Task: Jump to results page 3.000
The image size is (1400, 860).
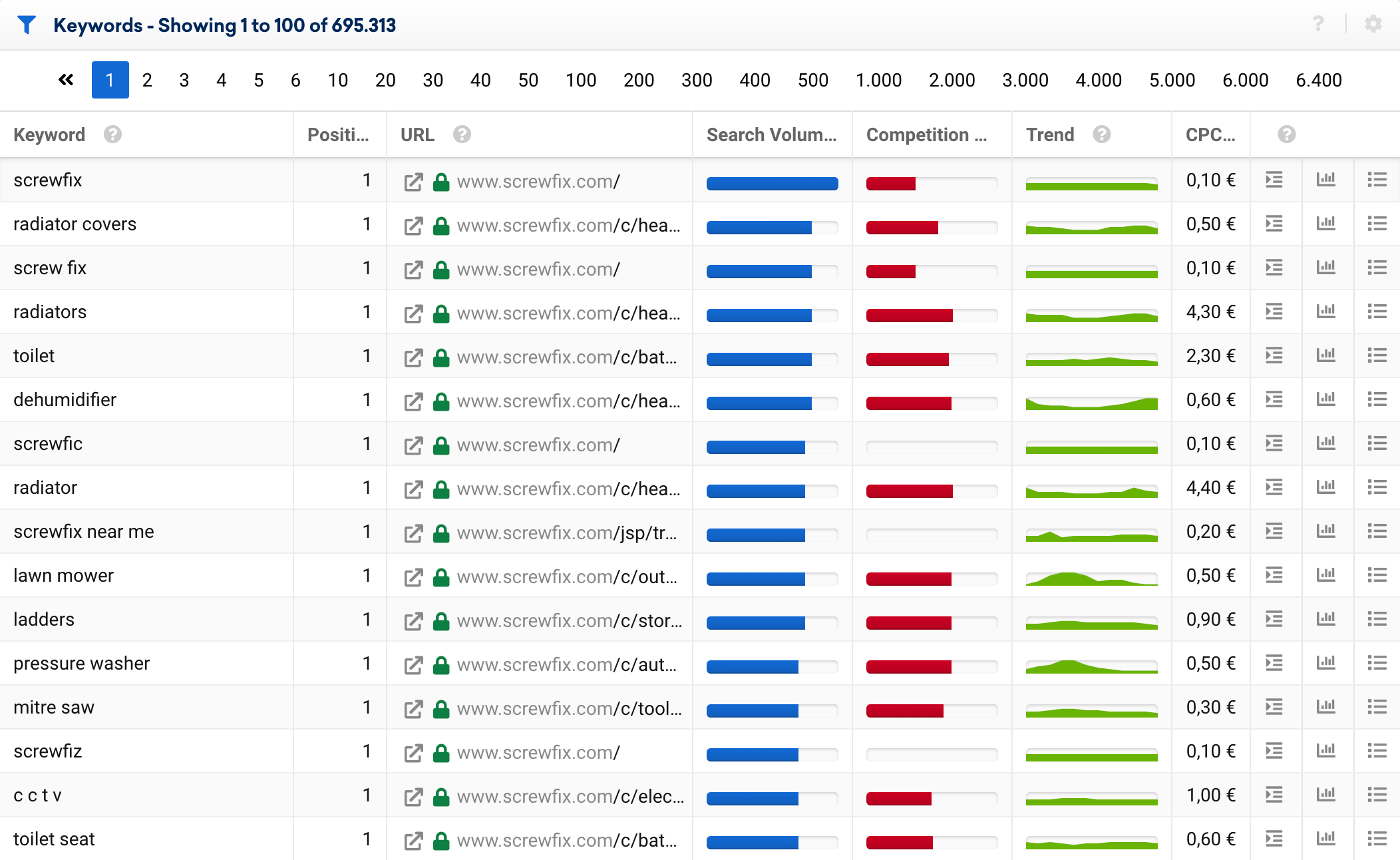Action: [1025, 80]
